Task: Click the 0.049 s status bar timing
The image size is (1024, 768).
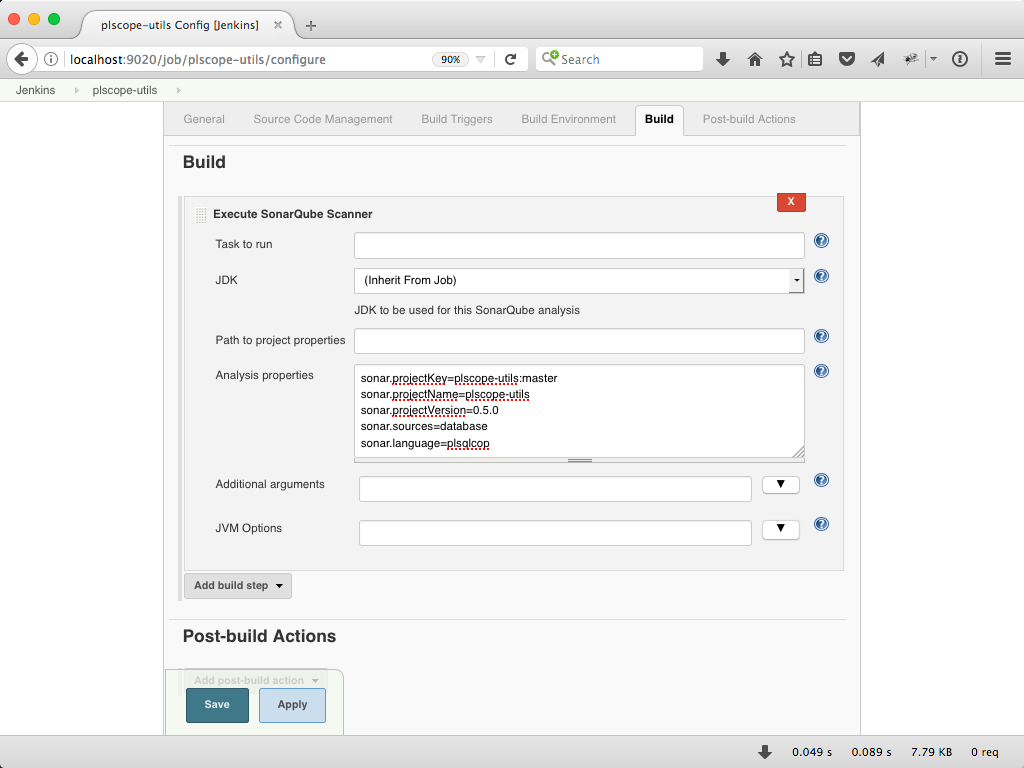Action: pos(812,752)
